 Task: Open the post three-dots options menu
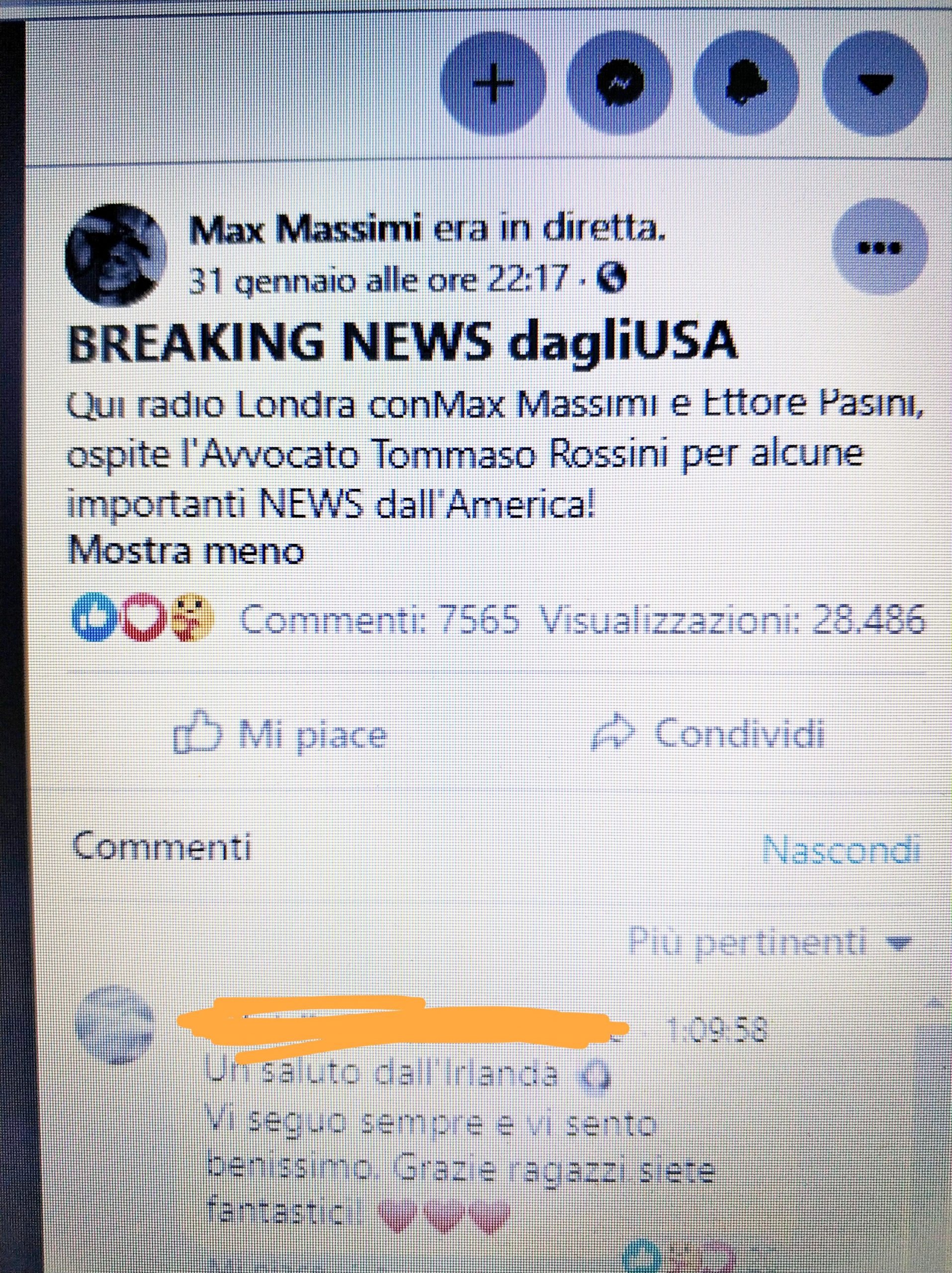(x=881, y=249)
